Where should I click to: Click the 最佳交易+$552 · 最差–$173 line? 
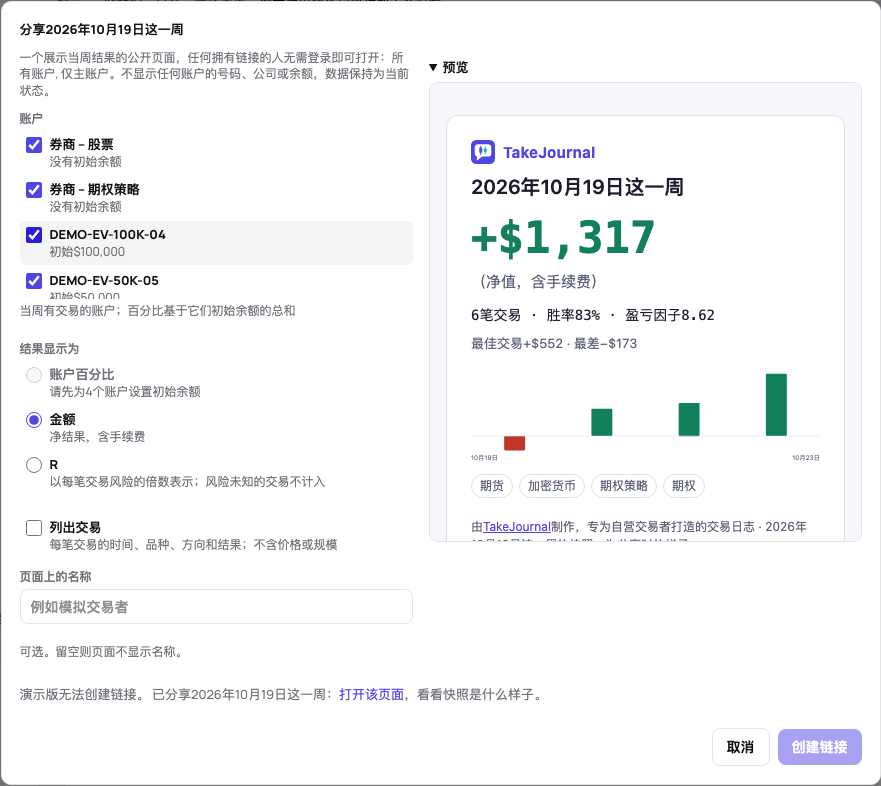554,344
